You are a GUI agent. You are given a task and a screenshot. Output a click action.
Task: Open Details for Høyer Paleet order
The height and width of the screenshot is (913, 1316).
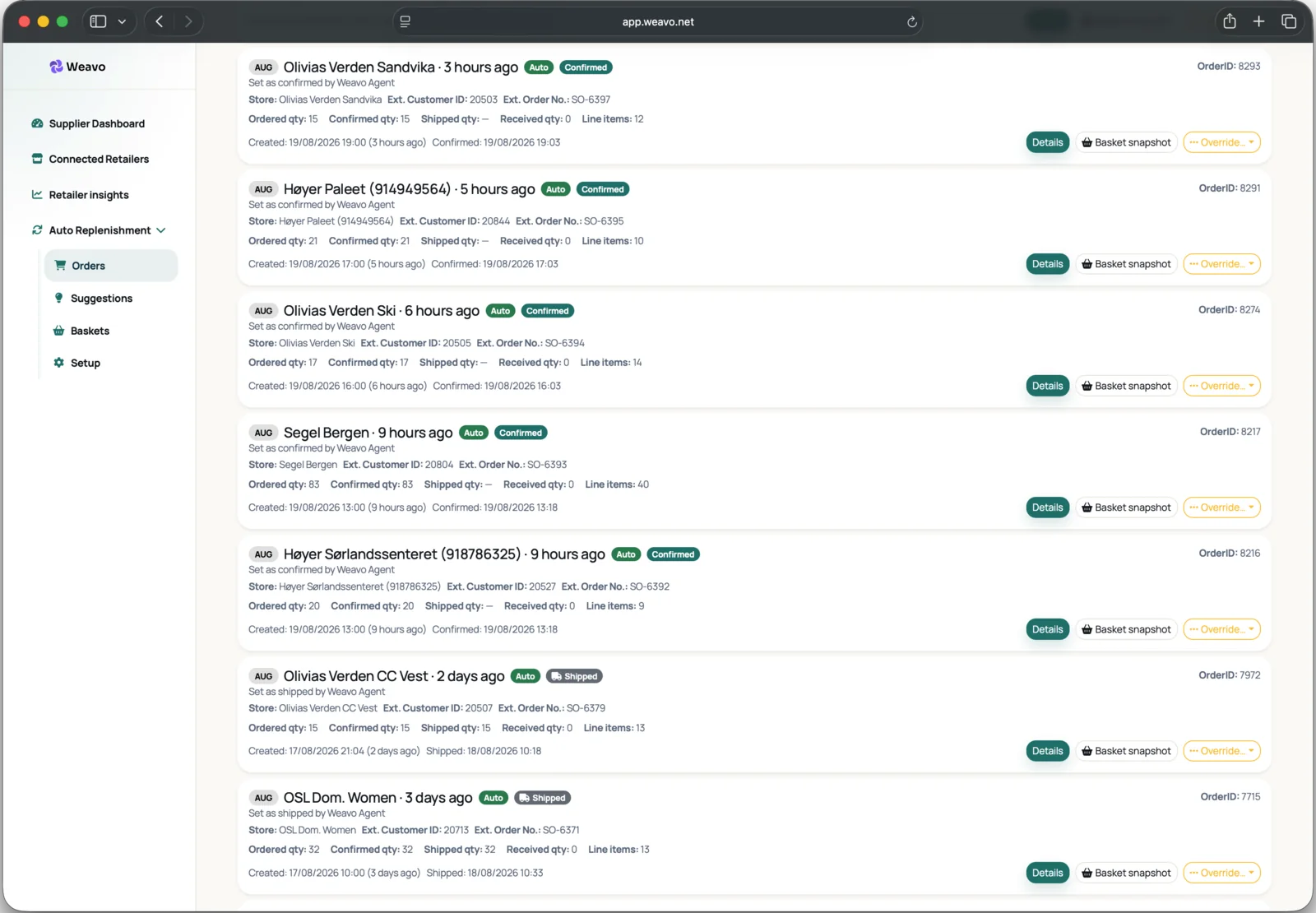(x=1047, y=264)
